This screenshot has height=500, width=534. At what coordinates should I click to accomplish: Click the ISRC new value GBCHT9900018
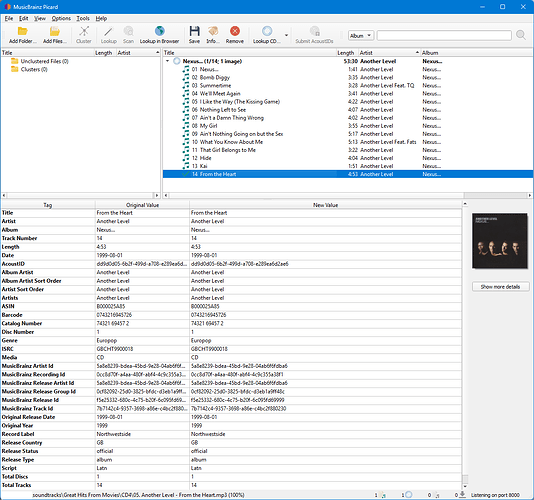click(x=209, y=349)
